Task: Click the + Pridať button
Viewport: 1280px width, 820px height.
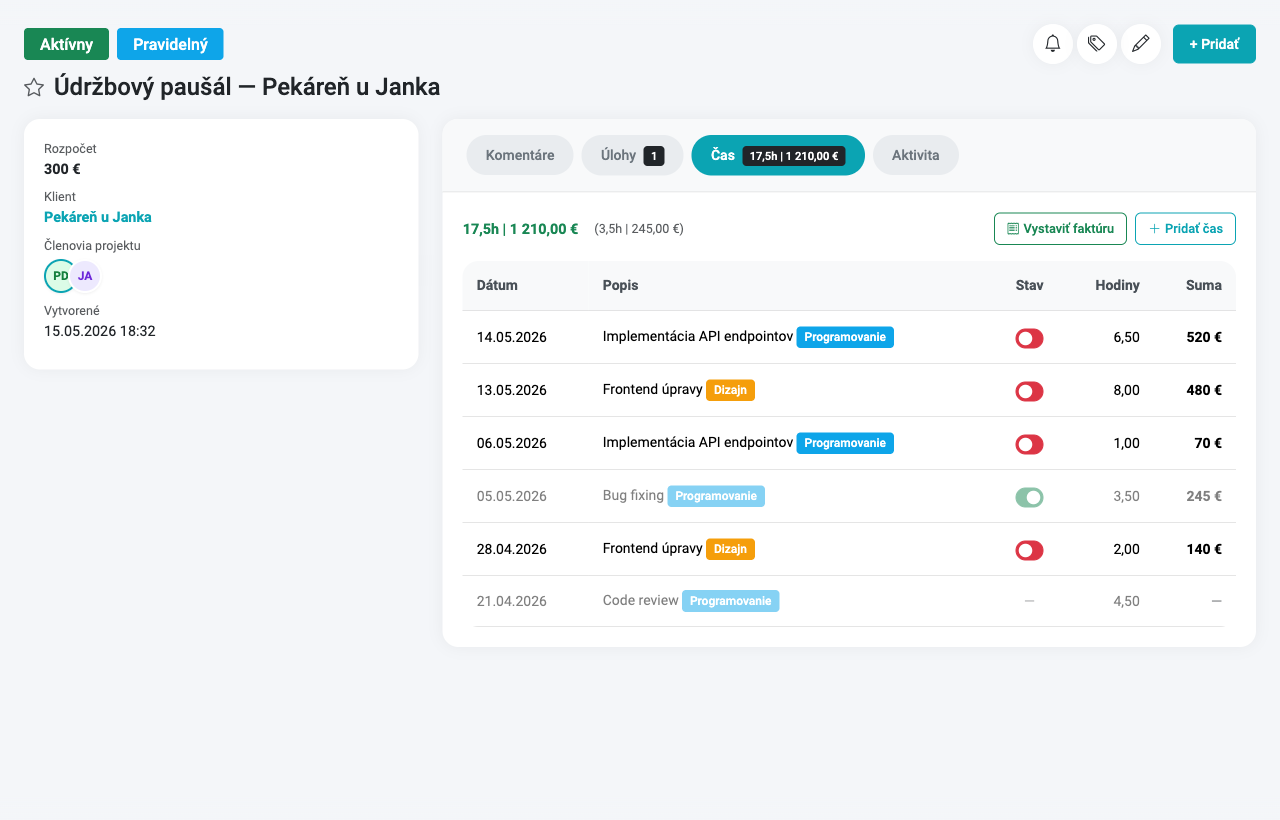Action: point(1214,44)
